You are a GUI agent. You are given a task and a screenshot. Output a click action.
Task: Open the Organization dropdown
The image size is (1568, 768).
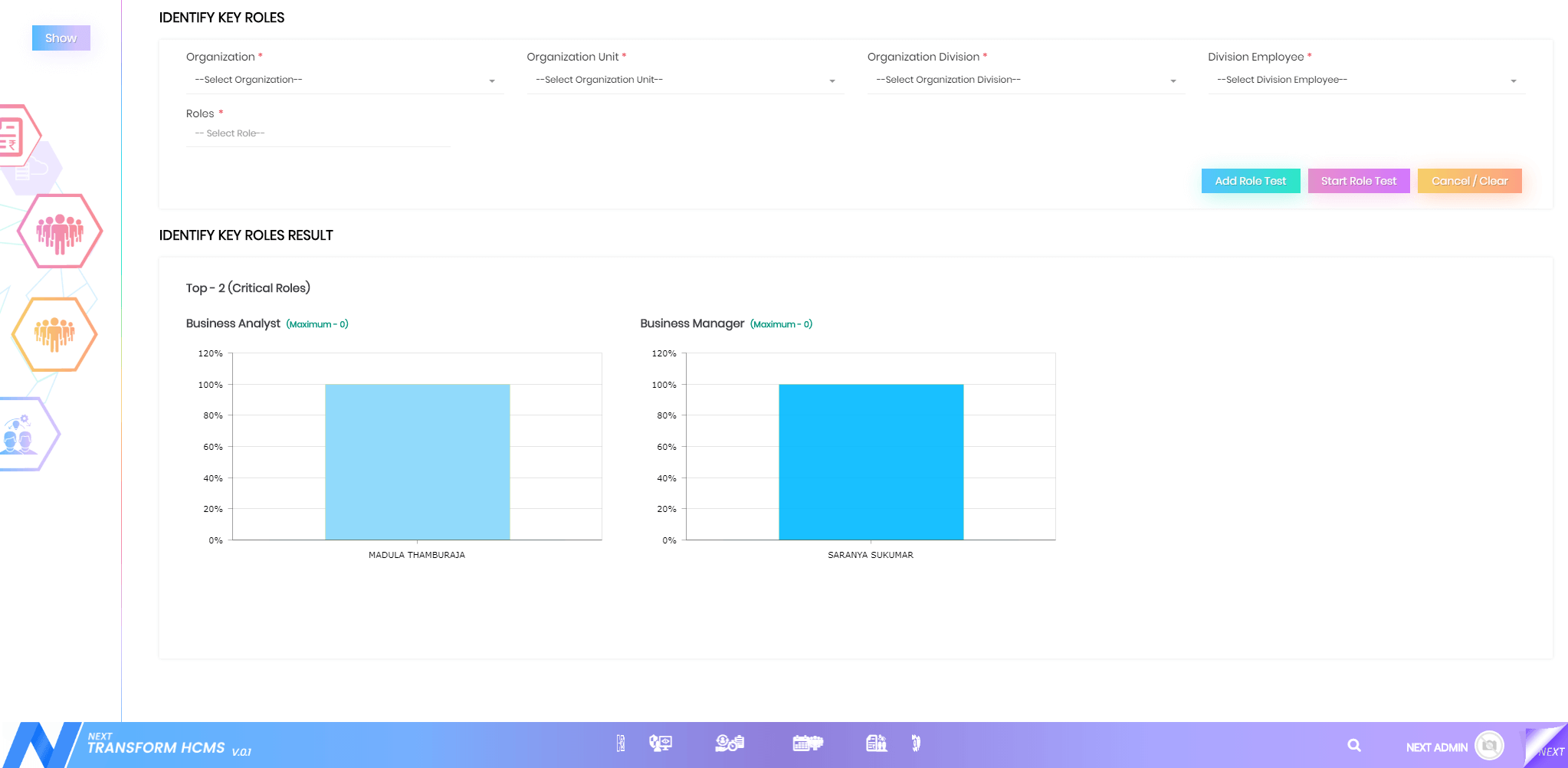click(344, 80)
